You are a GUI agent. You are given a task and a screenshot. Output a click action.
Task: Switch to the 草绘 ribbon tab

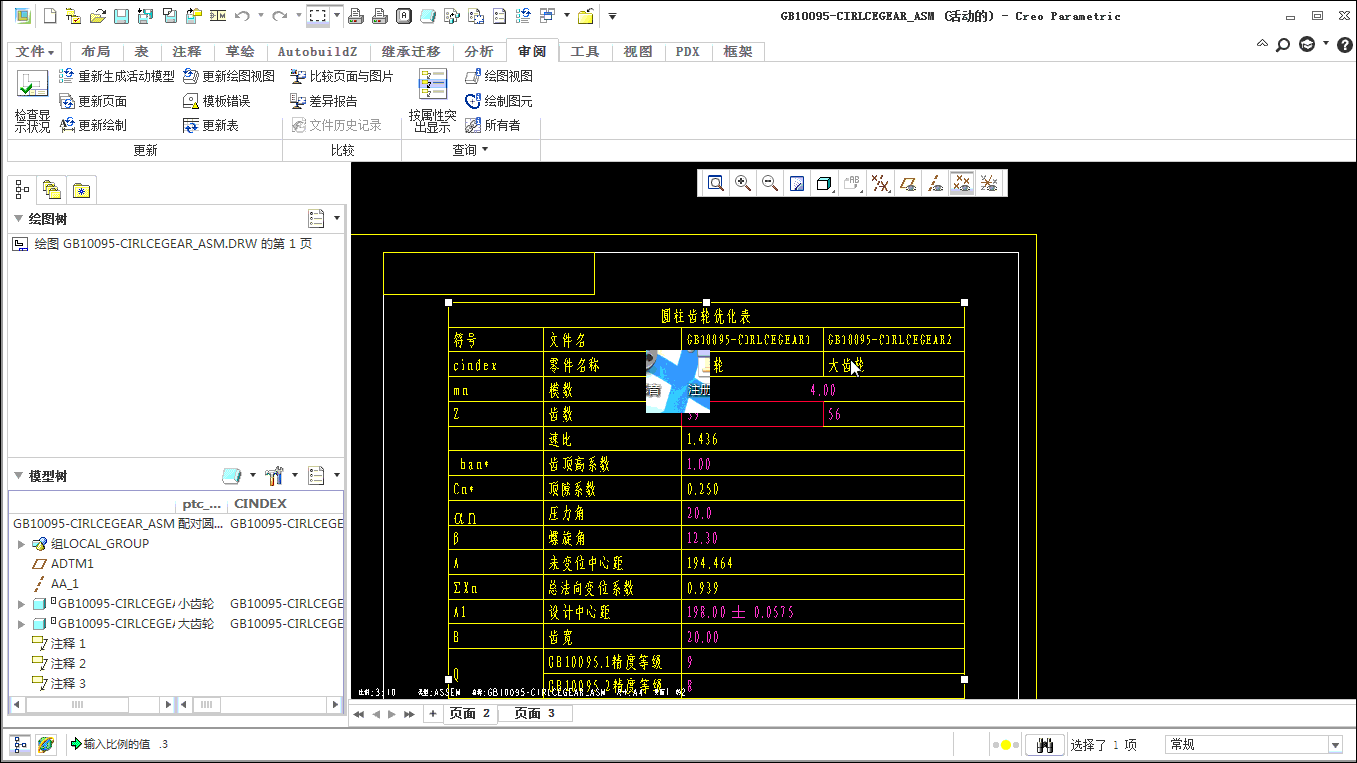click(240, 52)
